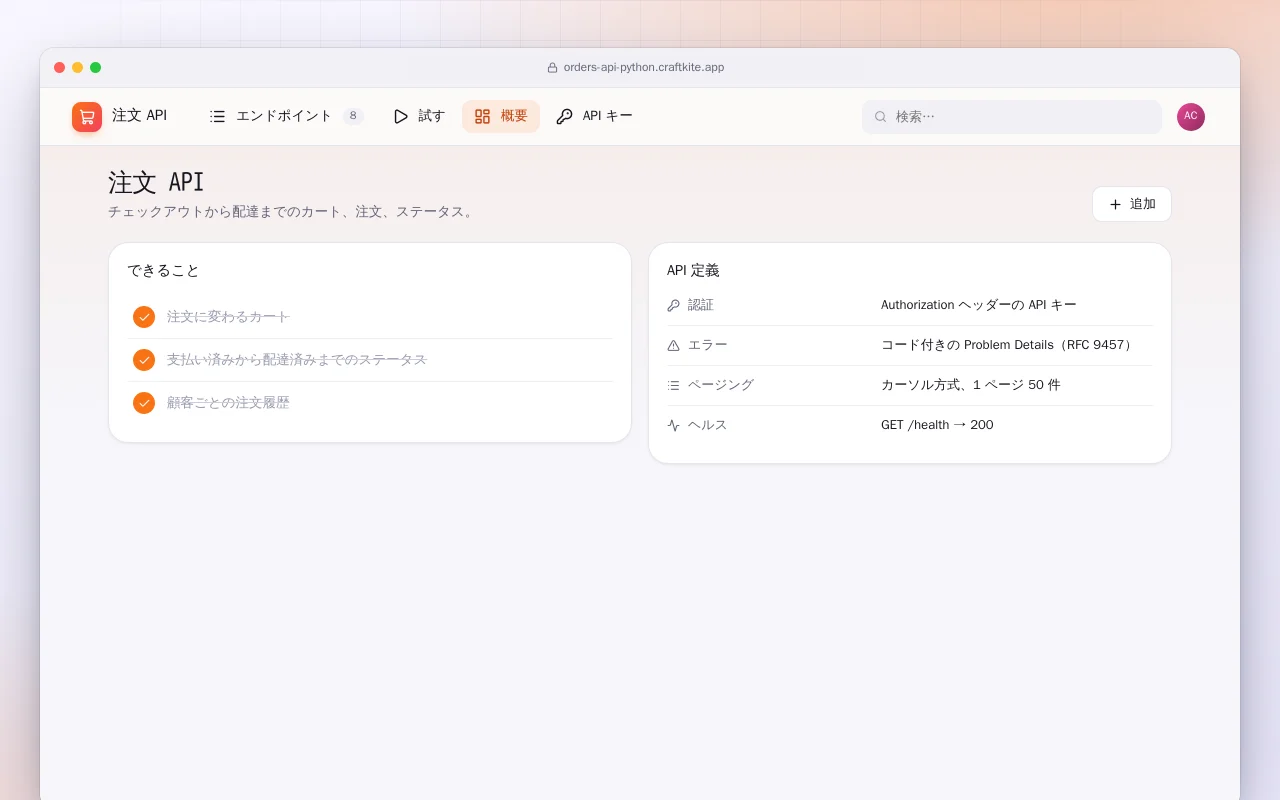Uncheck the 顧客ごとの注文履歴 item

(x=144, y=403)
